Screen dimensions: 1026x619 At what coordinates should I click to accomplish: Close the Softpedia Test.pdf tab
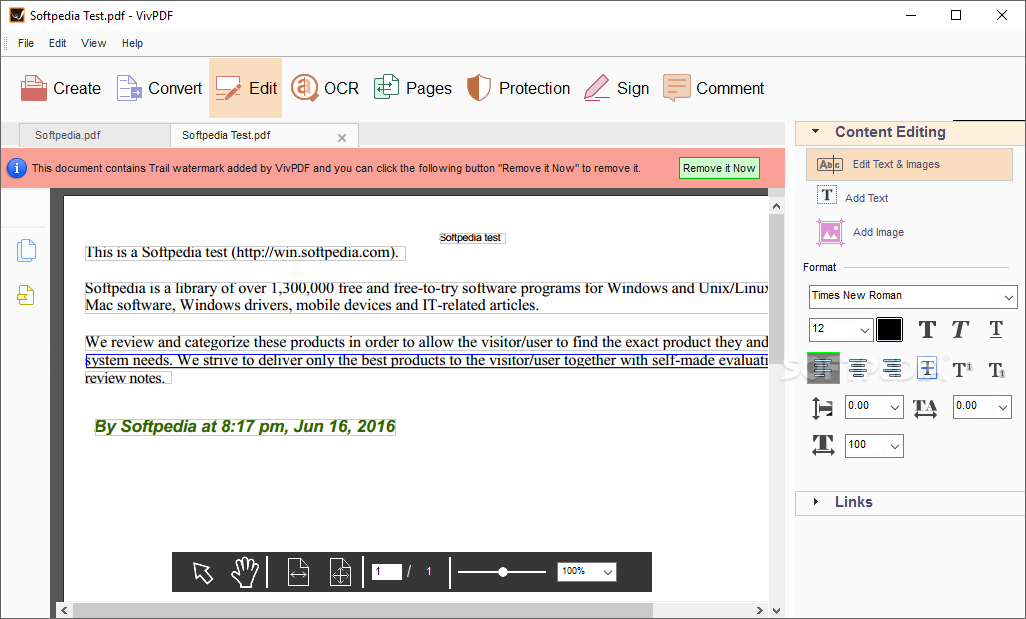342,137
